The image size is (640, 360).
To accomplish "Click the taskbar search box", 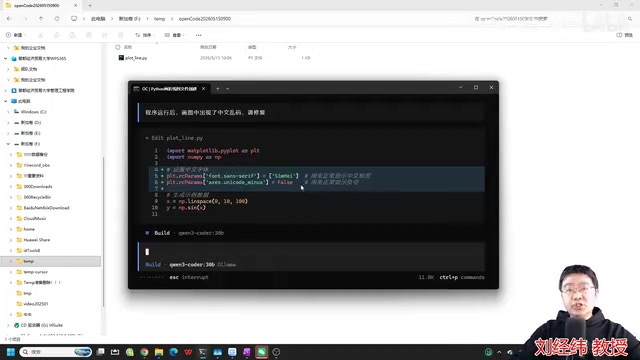I will 56,352.
